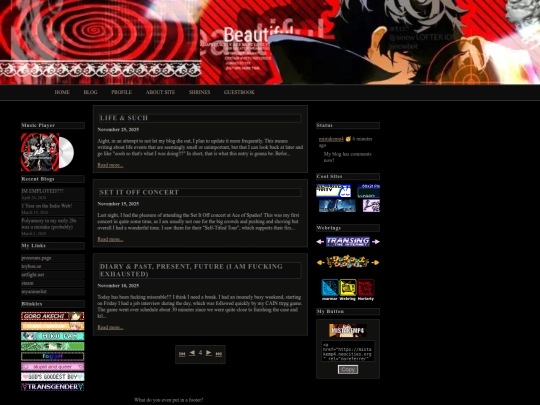Click the orange blinkie under Goro Akechi
Image resolution: width=540 pixels, height=405 pixels.
(x=53, y=326)
